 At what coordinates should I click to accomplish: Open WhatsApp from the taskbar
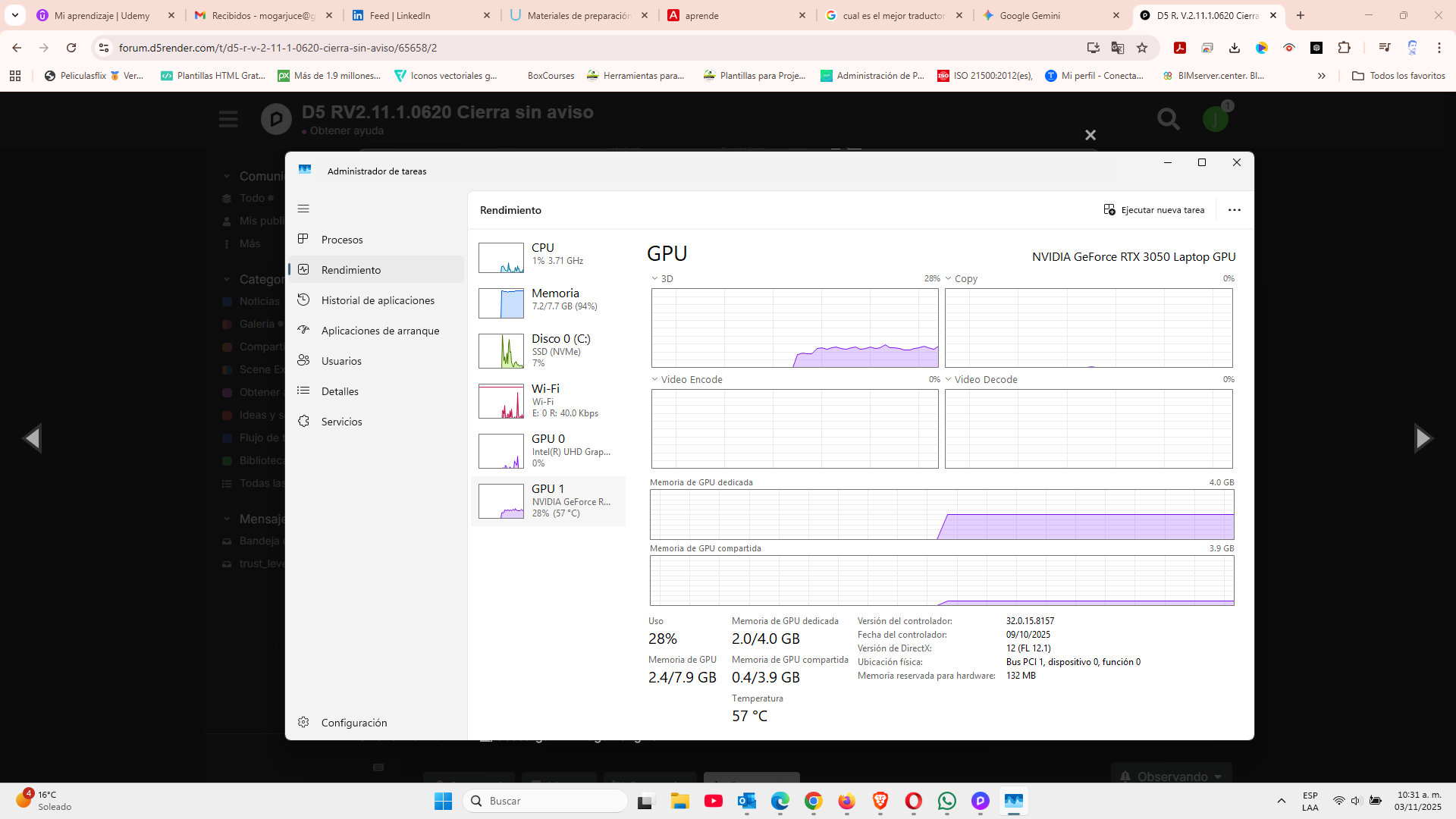click(946, 801)
